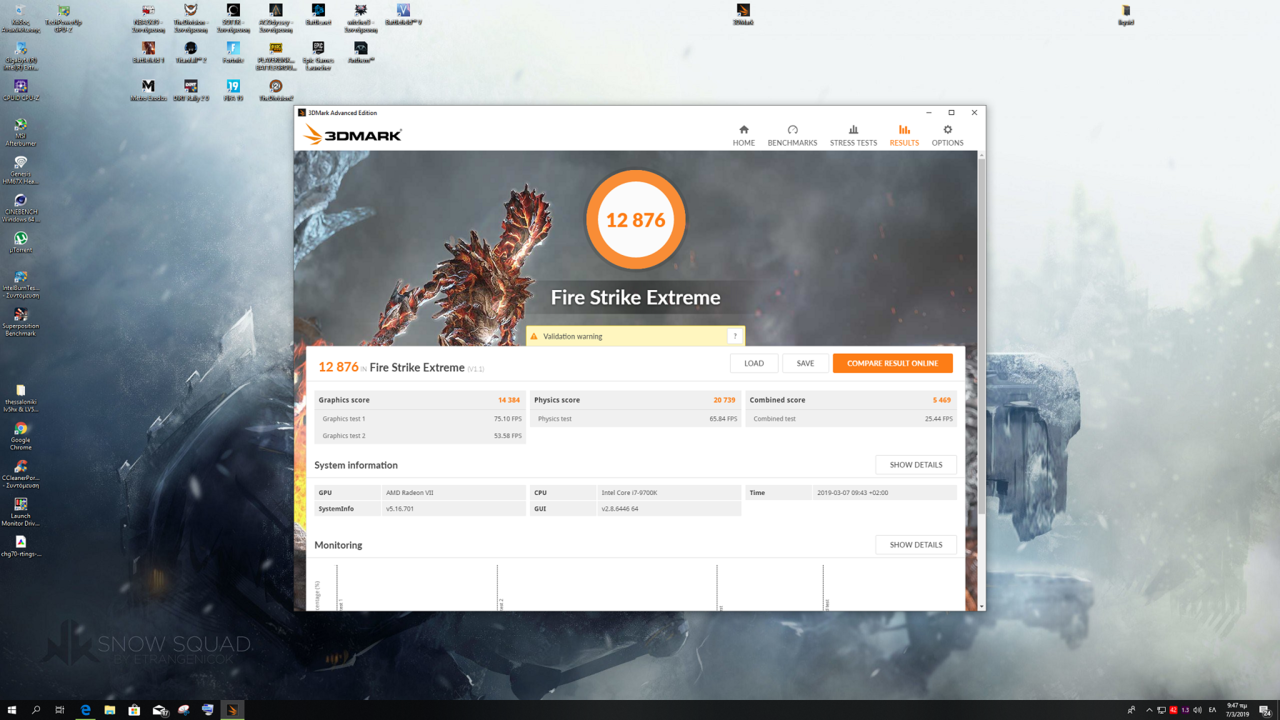Open Fortnite desktop shortcut

pos(233,52)
